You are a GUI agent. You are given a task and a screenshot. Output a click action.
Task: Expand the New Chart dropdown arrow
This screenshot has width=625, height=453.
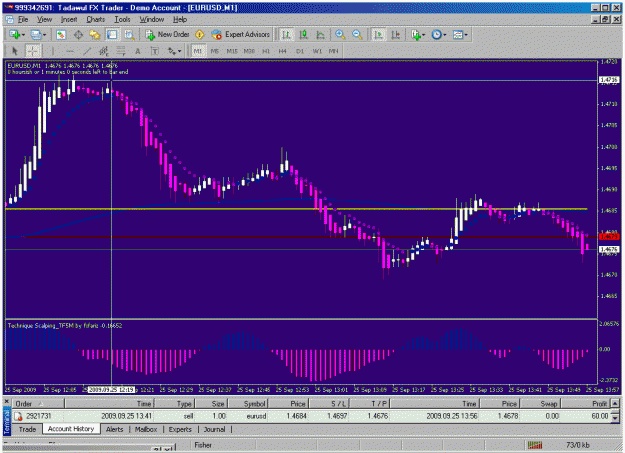[x=23, y=35]
